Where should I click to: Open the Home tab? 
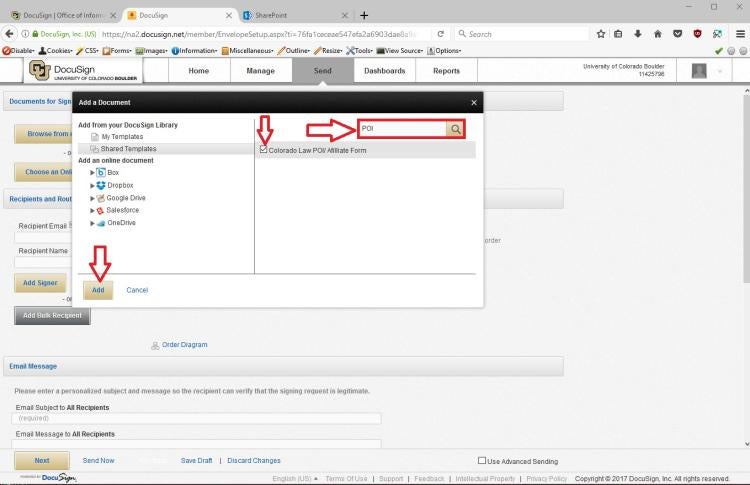199,71
